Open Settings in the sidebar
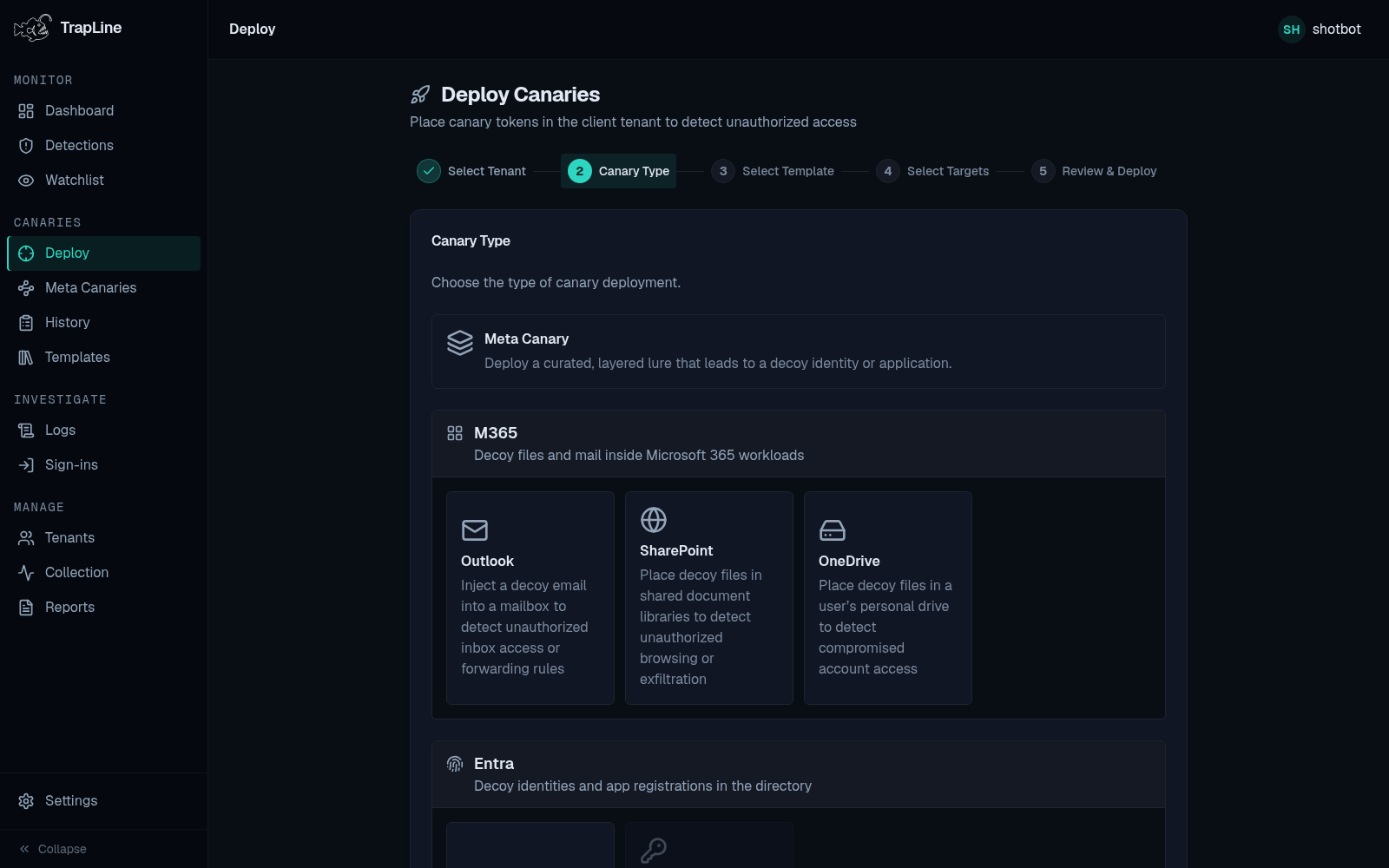Screen dimensions: 1389x868 (x=104, y=801)
